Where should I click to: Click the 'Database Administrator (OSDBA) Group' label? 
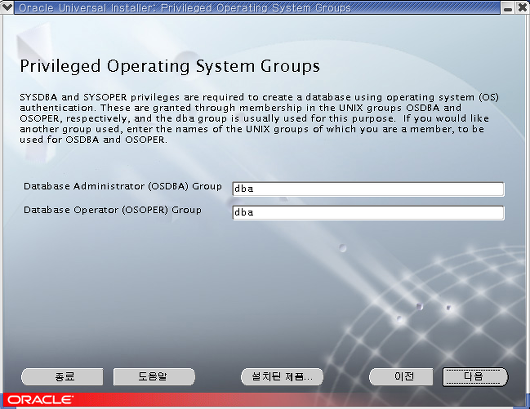pyautogui.click(x=122, y=186)
